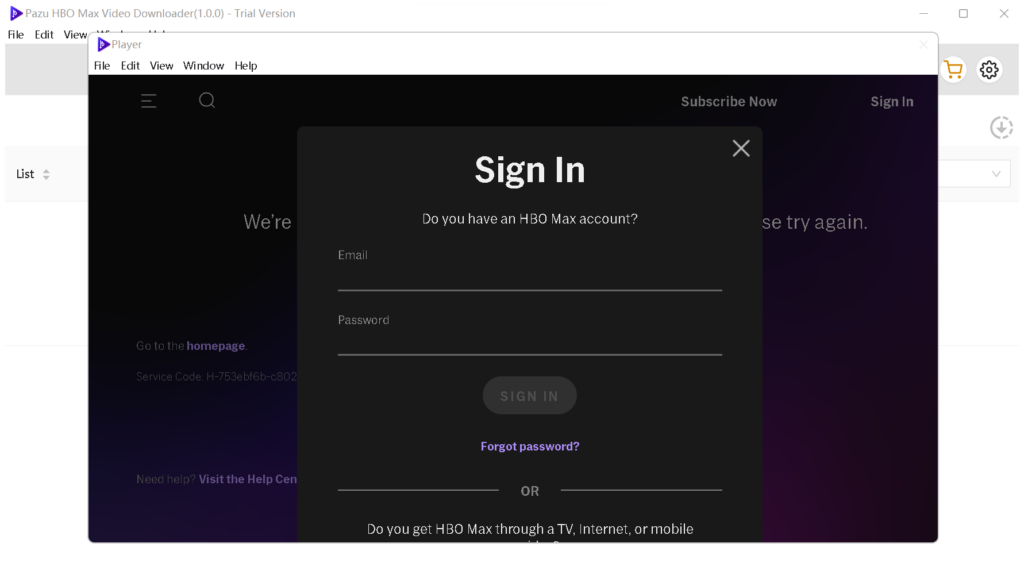Open the settings gear icon
Screen dimensions: 1024x574
[x=989, y=70]
